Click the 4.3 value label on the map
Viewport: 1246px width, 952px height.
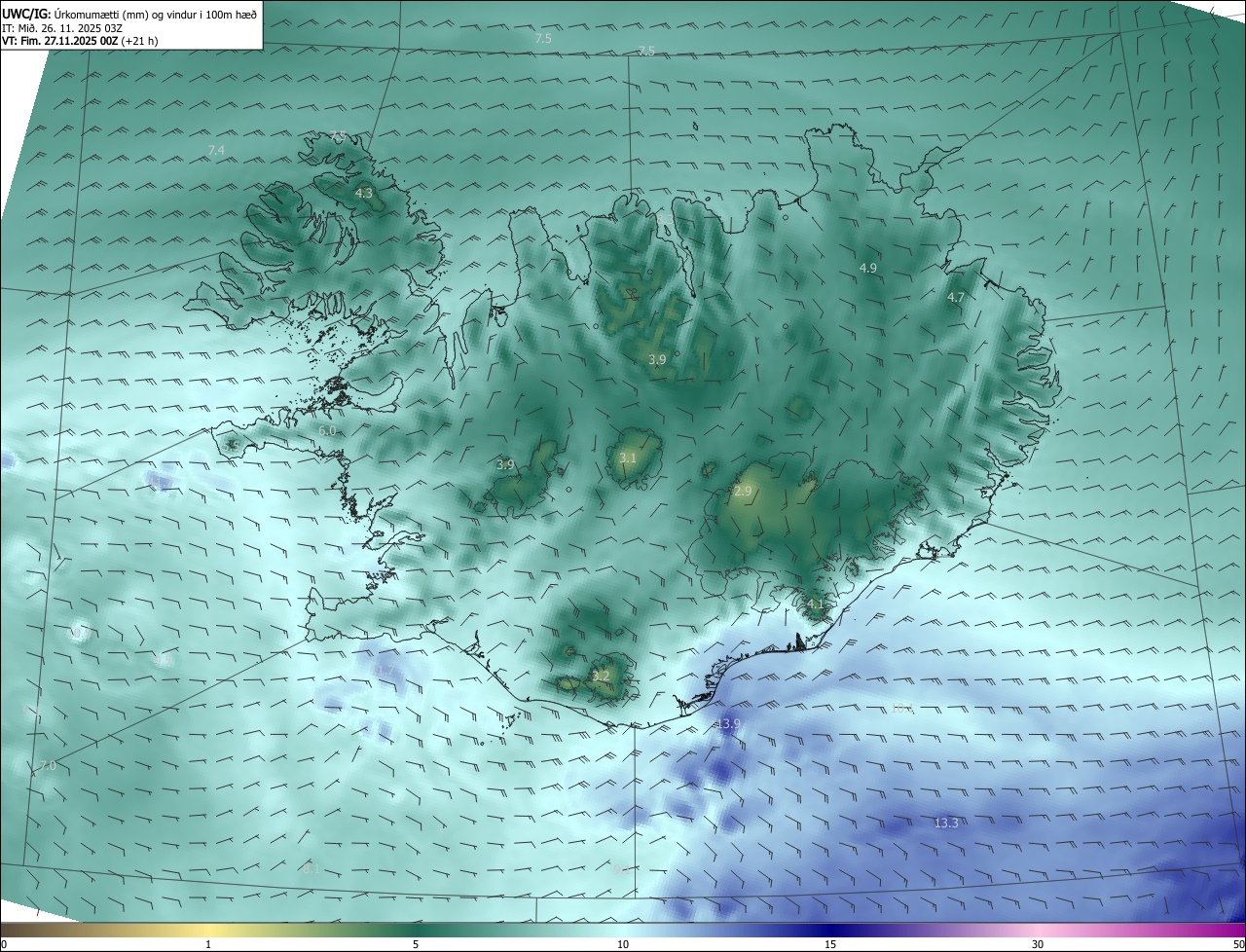point(363,194)
